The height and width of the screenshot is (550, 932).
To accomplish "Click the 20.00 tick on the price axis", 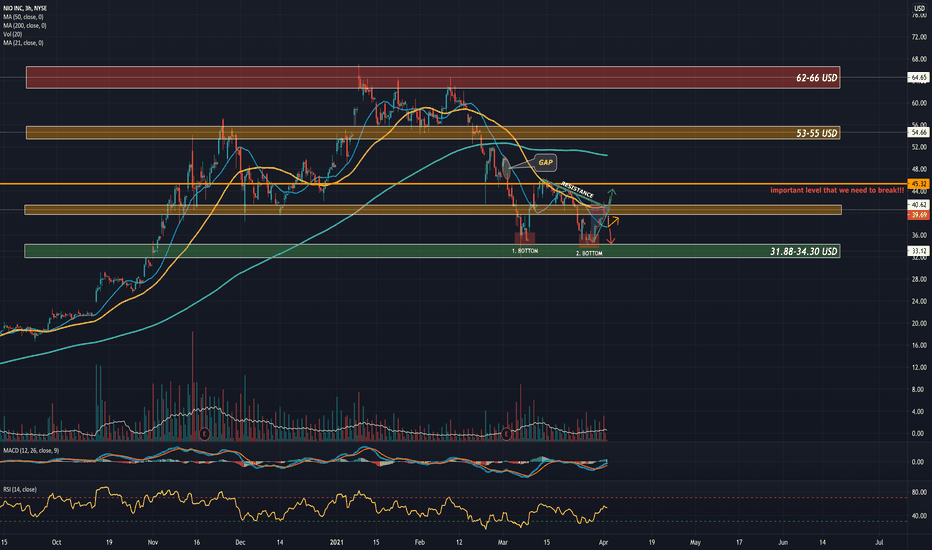I will pyautogui.click(x=918, y=323).
